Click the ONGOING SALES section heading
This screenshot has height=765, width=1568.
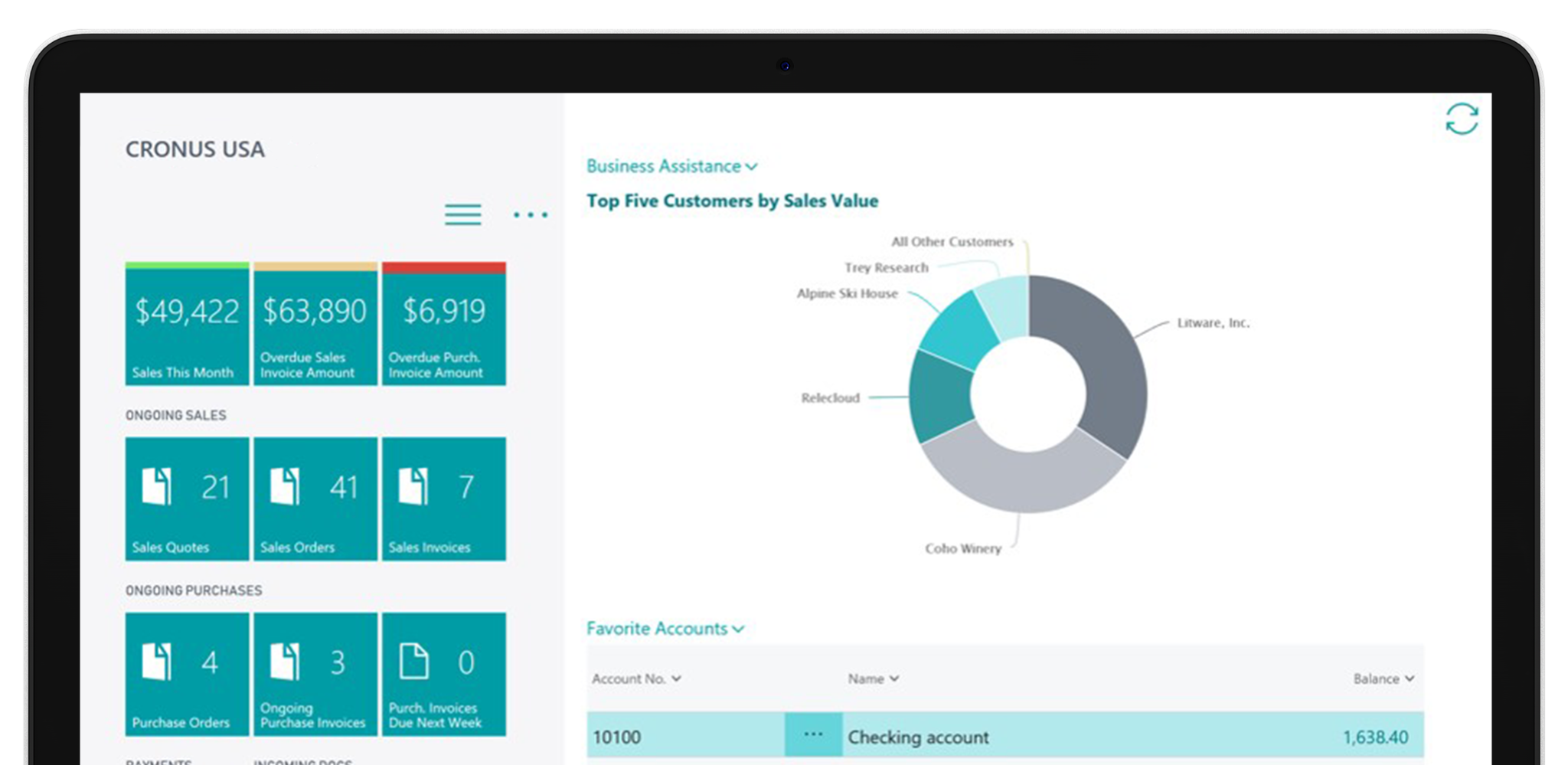coord(176,415)
